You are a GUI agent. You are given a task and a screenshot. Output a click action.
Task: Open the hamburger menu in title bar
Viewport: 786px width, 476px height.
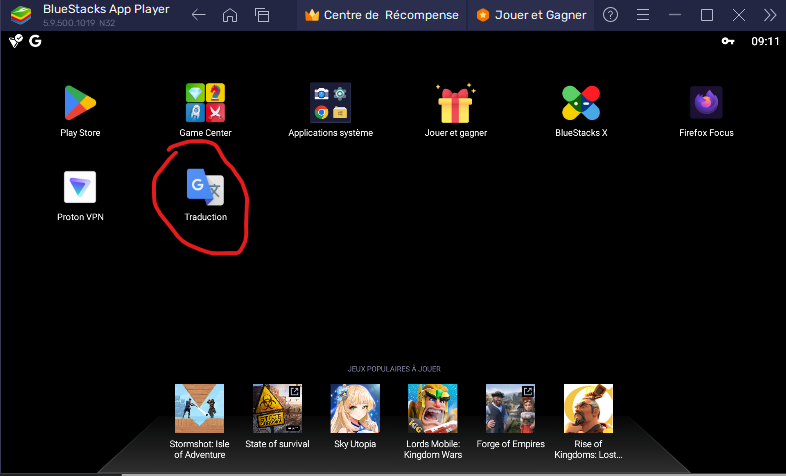click(643, 15)
